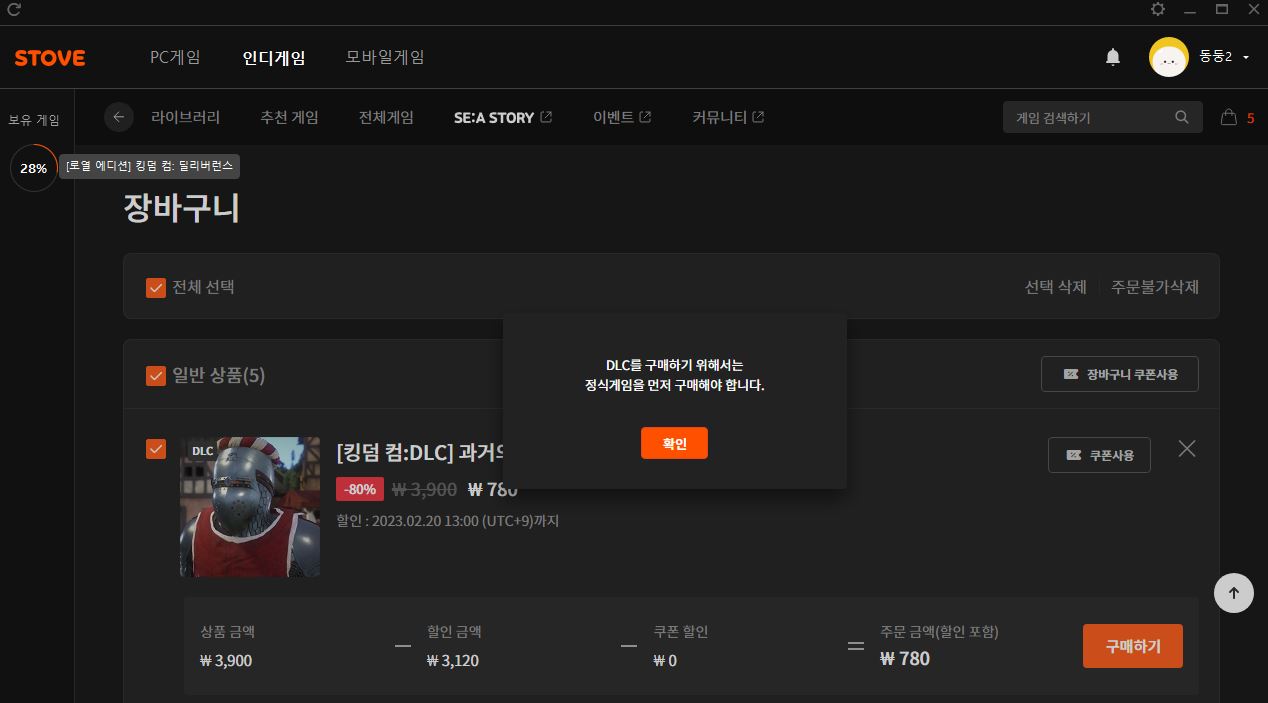This screenshot has width=1268, height=703.
Task: Remove the DLC item with X icon
Action: 1187,449
